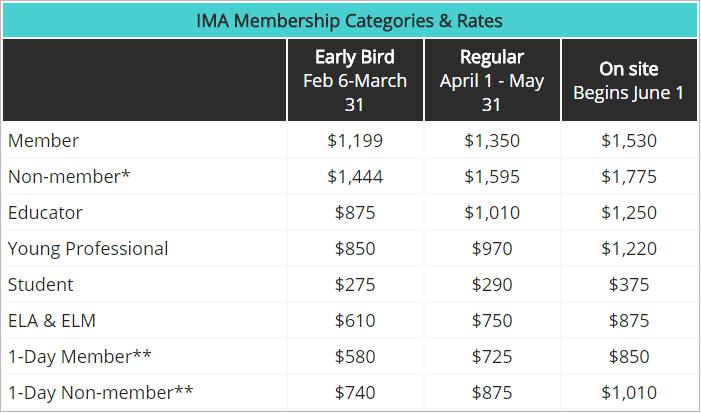Click the $1,250 Educator on-site price
The width and height of the screenshot is (701, 413).
click(x=629, y=213)
